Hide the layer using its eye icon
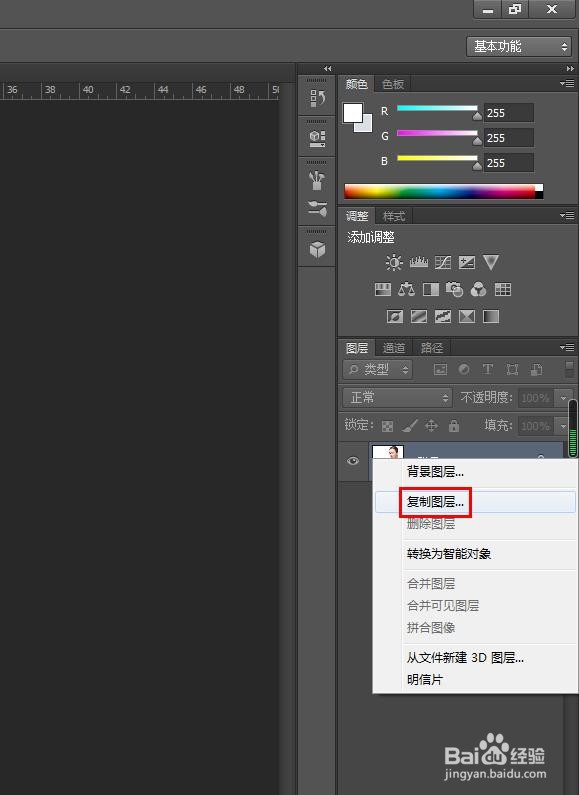The height and width of the screenshot is (795, 579). pyautogui.click(x=353, y=461)
